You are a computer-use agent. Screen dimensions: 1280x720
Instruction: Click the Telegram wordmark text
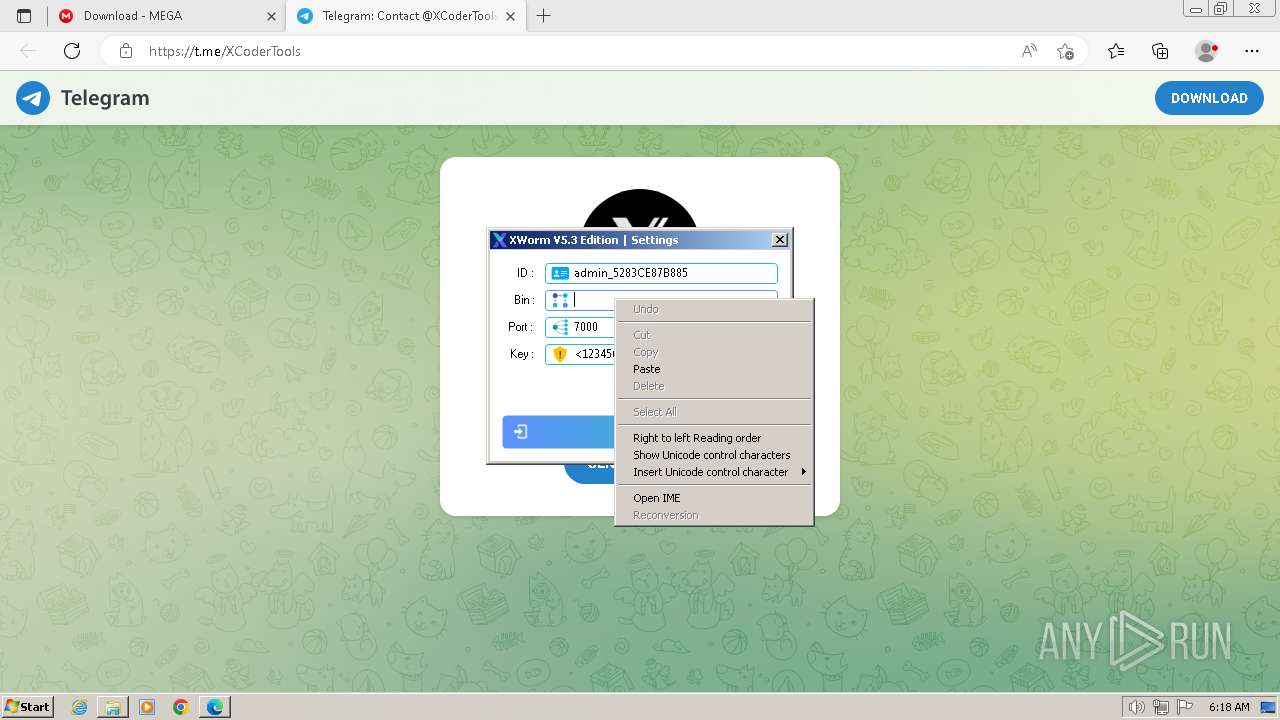(x=105, y=98)
